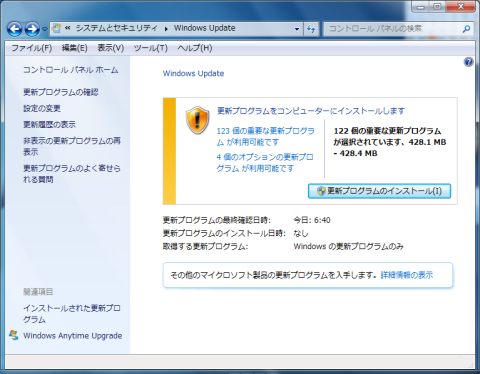Click the なし install date value
The width and height of the screenshot is (480, 374).
click(301, 233)
